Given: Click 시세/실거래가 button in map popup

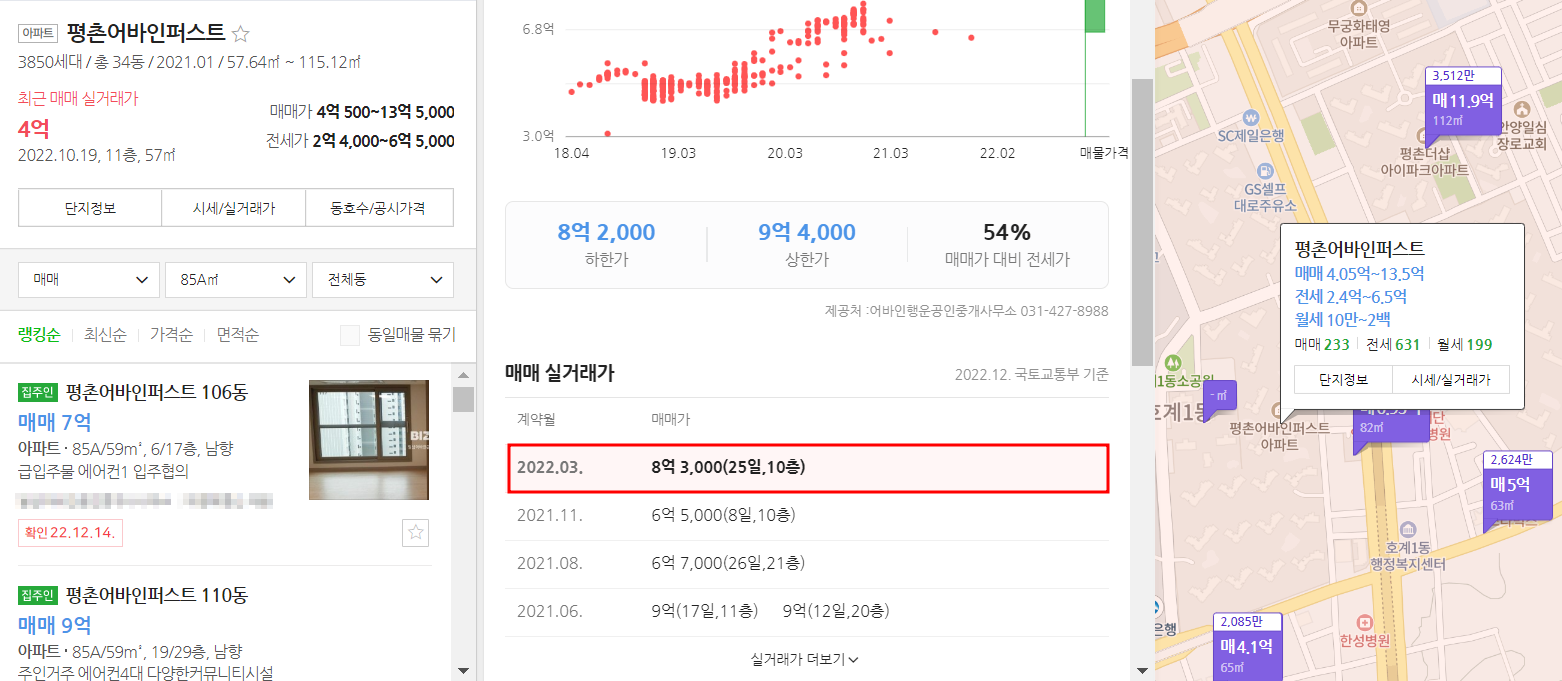Looking at the screenshot, I should [x=1450, y=380].
